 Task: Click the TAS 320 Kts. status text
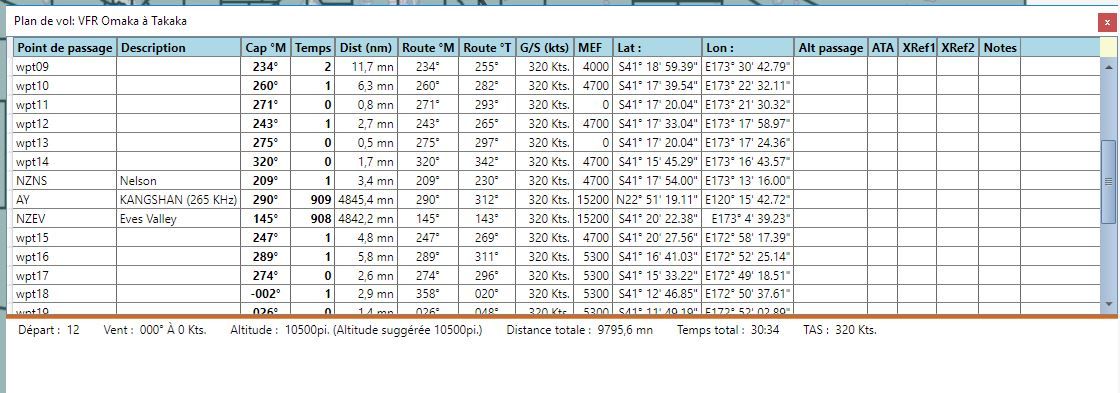[x=839, y=330]
